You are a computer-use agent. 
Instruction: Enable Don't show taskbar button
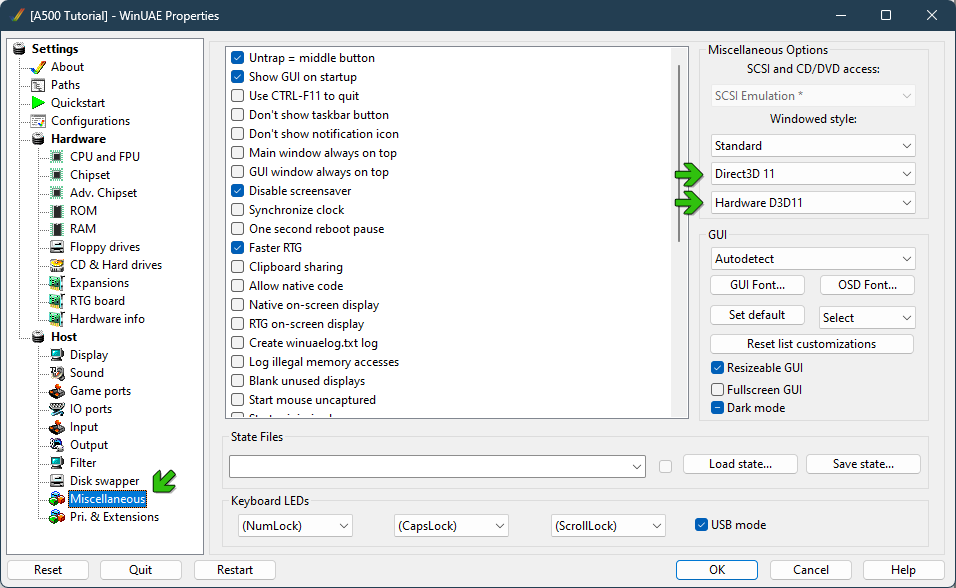[x=238, y=115]
